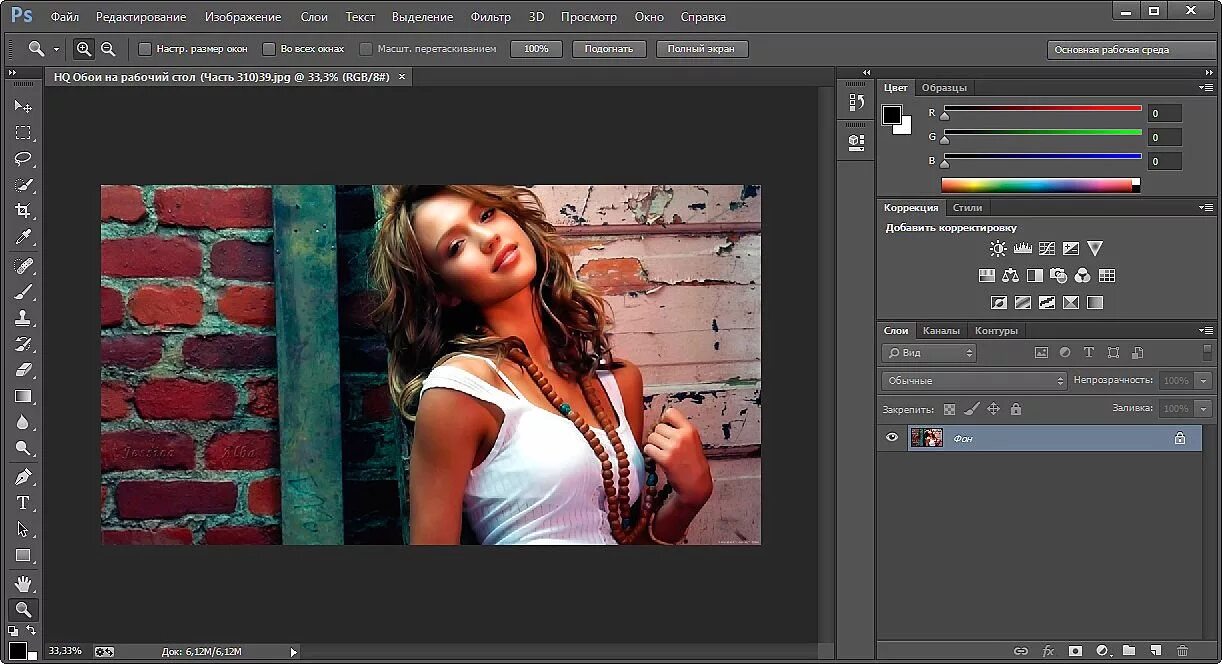1222x664 pixels.
Task: Select the Hand tool
Action: [23, 583]
